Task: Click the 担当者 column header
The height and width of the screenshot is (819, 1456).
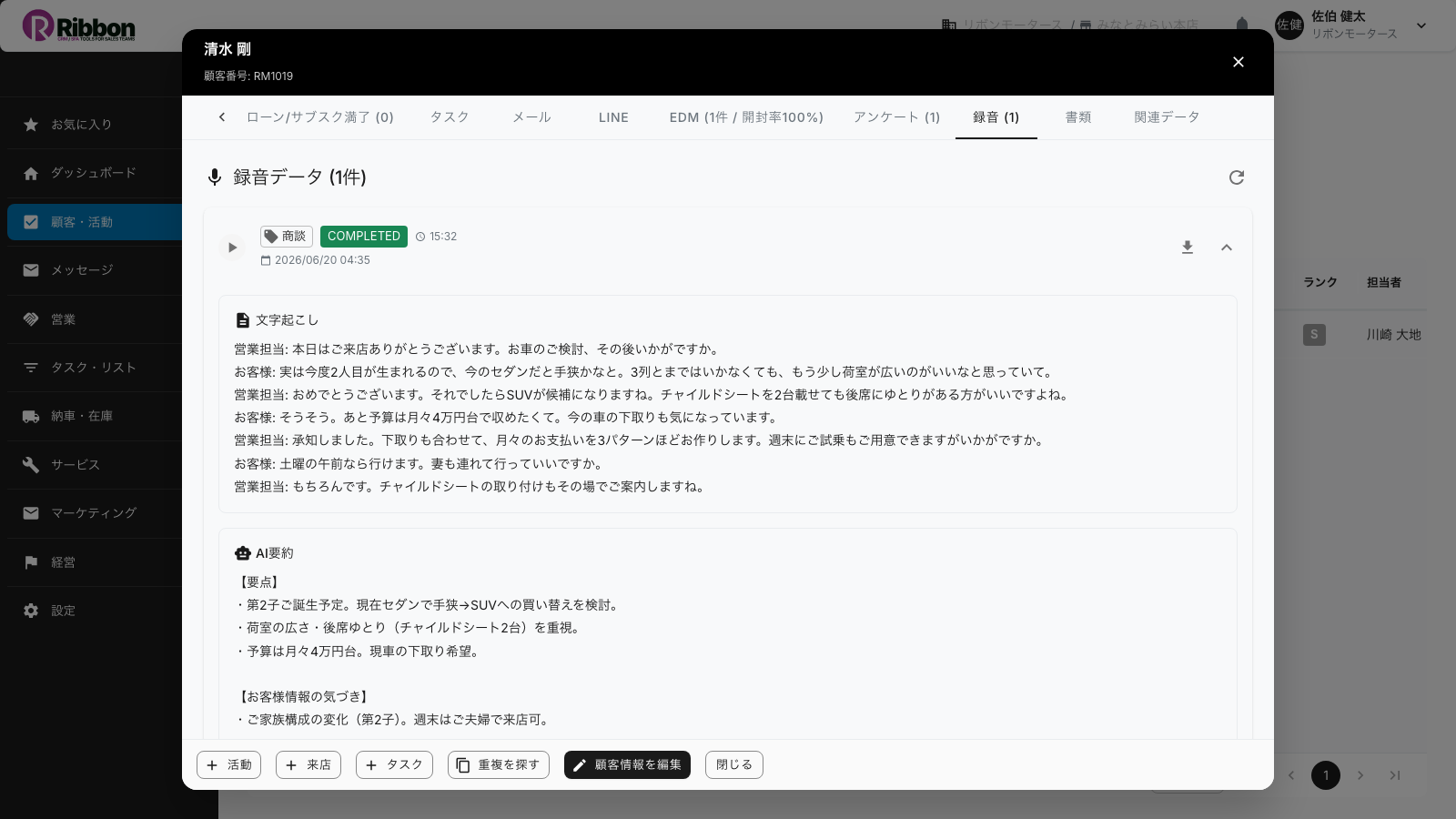Action: tap(1384, 282)
